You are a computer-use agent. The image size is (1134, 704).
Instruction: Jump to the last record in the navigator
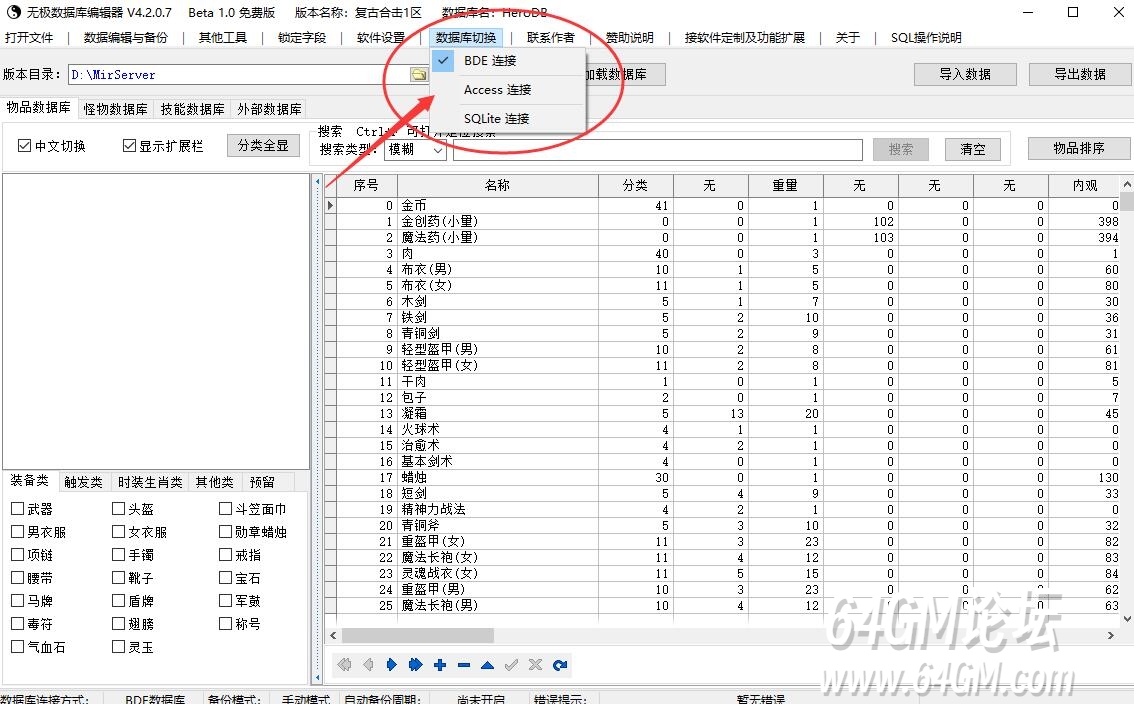click(x=416, y=665)
